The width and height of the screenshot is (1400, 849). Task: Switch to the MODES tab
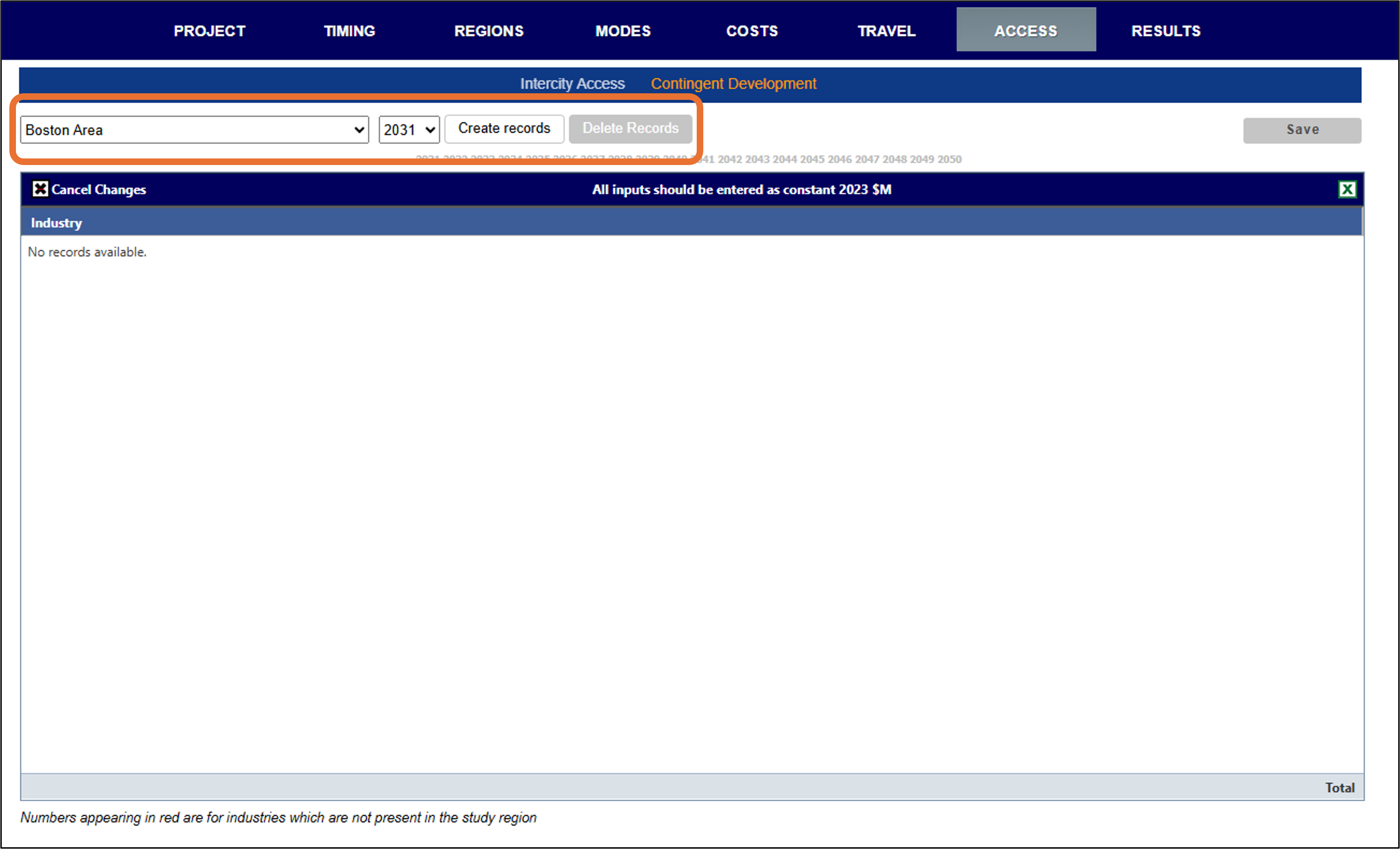(x=623, y=31)
